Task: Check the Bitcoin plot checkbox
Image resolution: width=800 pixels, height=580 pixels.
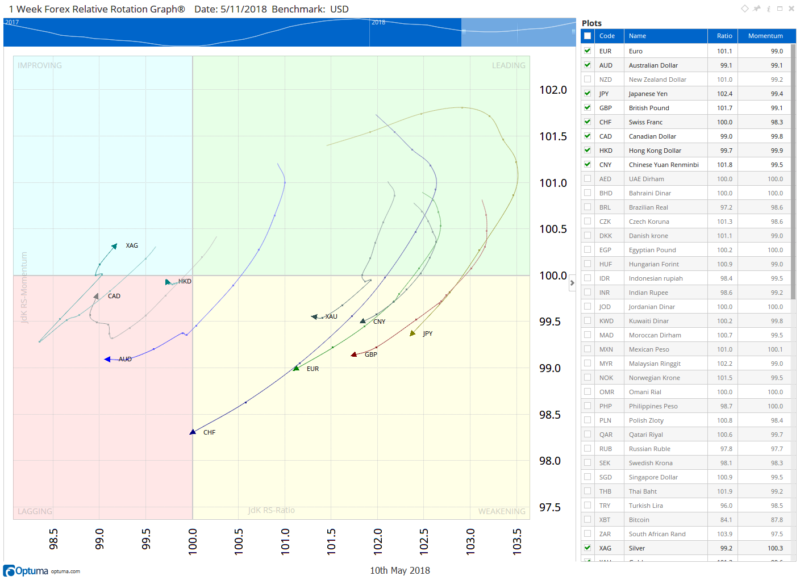Action: coord(586,519)
